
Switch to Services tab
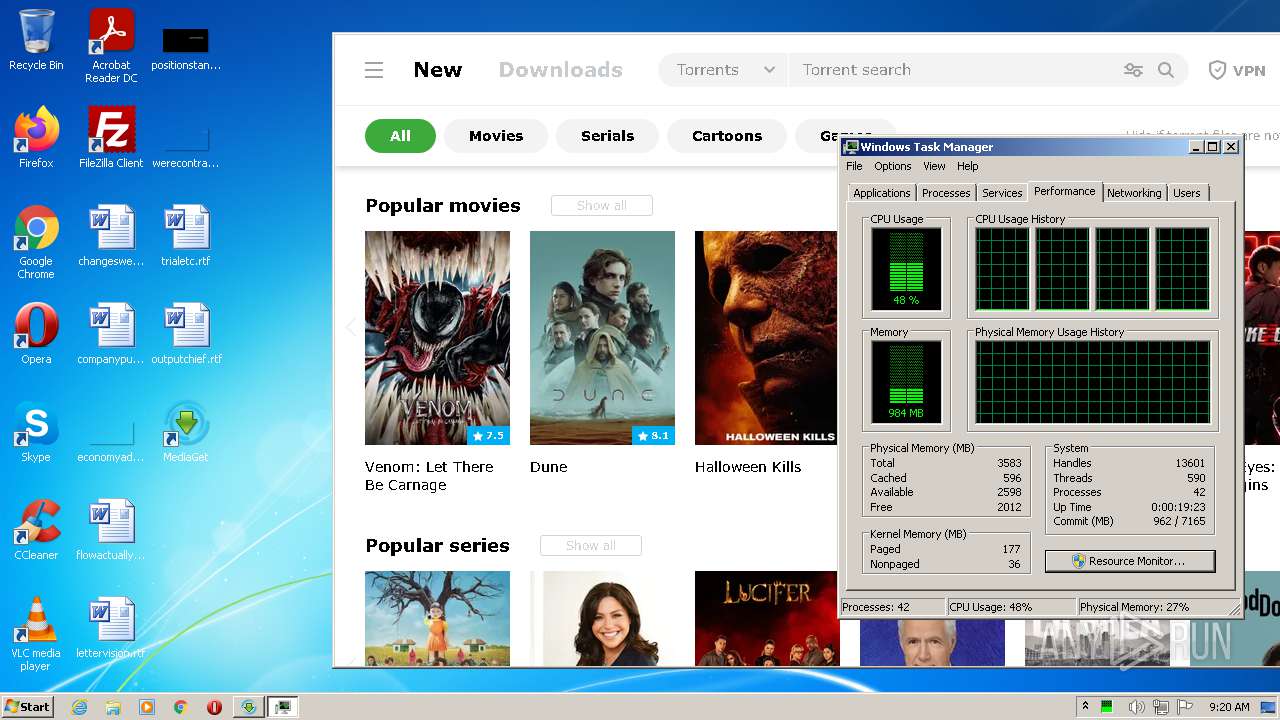[x=1002, y=193]
